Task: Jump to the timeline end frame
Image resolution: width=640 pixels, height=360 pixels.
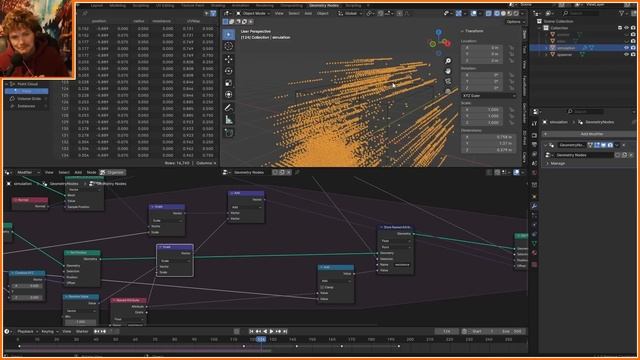Action: point(285,331)
